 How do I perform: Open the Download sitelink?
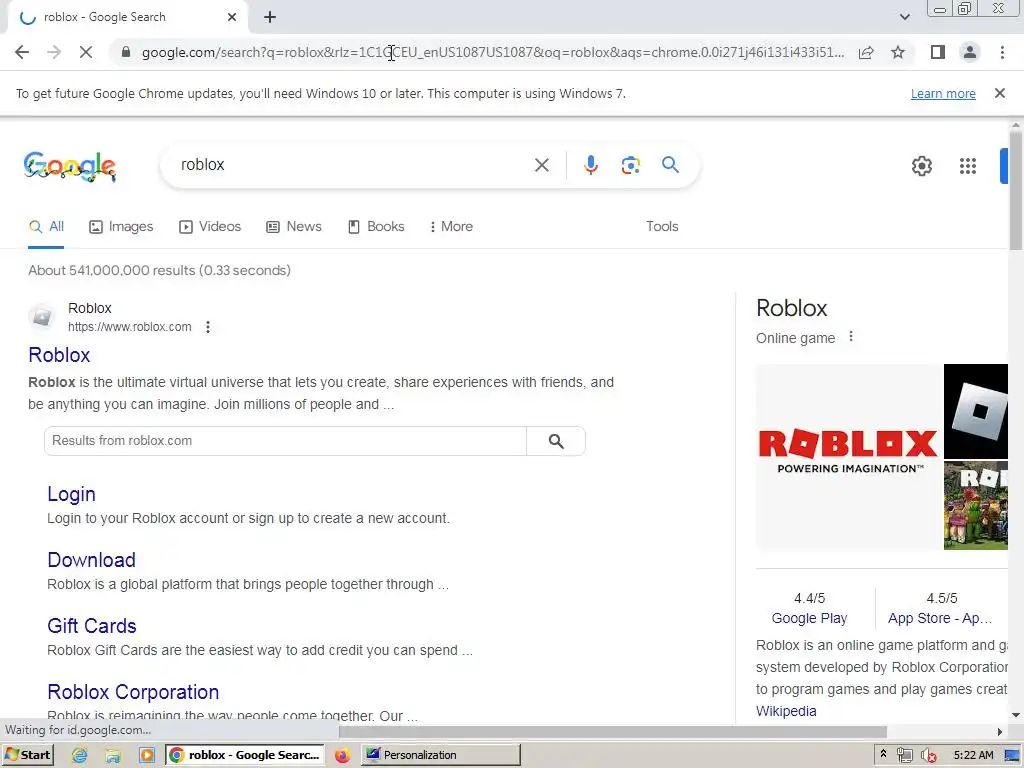91,560
